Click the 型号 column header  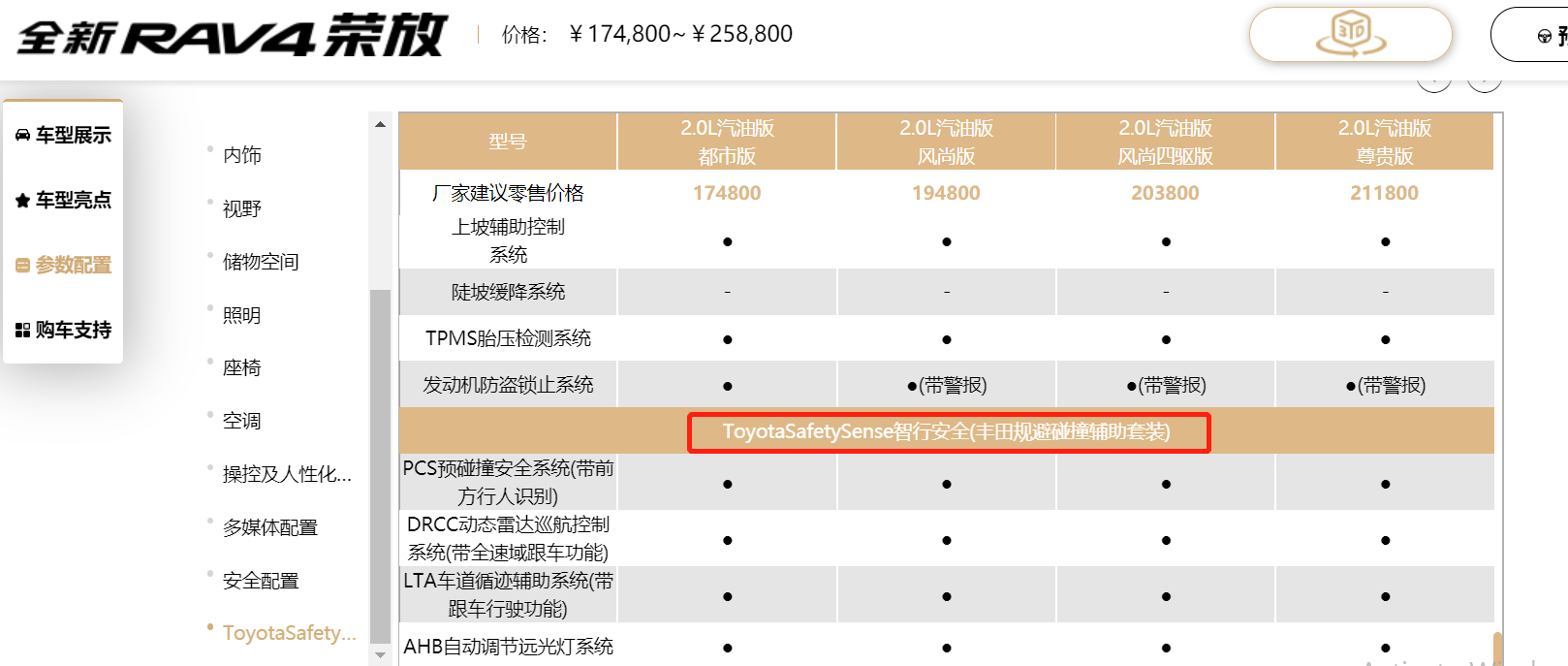click(x=508, y=142)
